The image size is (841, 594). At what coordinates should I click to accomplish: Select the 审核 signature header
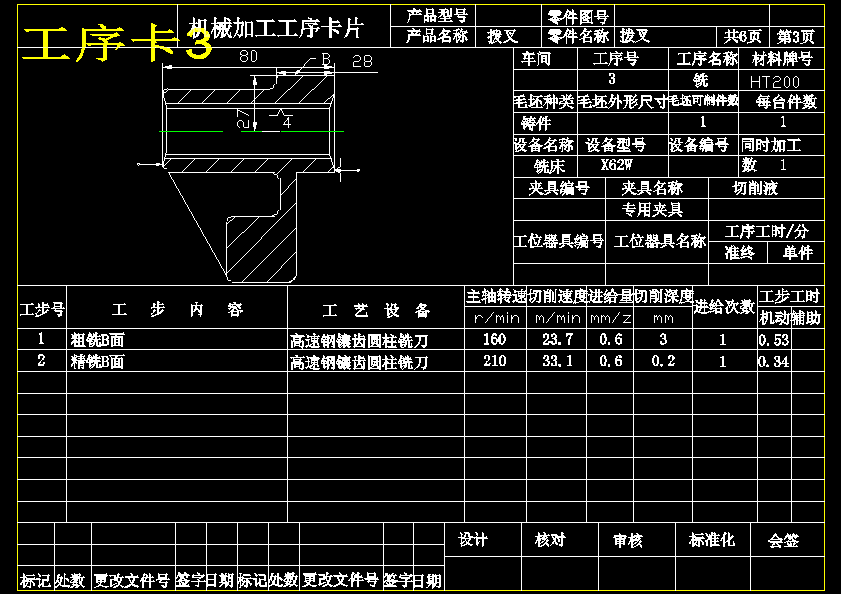click(x=628, y=540)
